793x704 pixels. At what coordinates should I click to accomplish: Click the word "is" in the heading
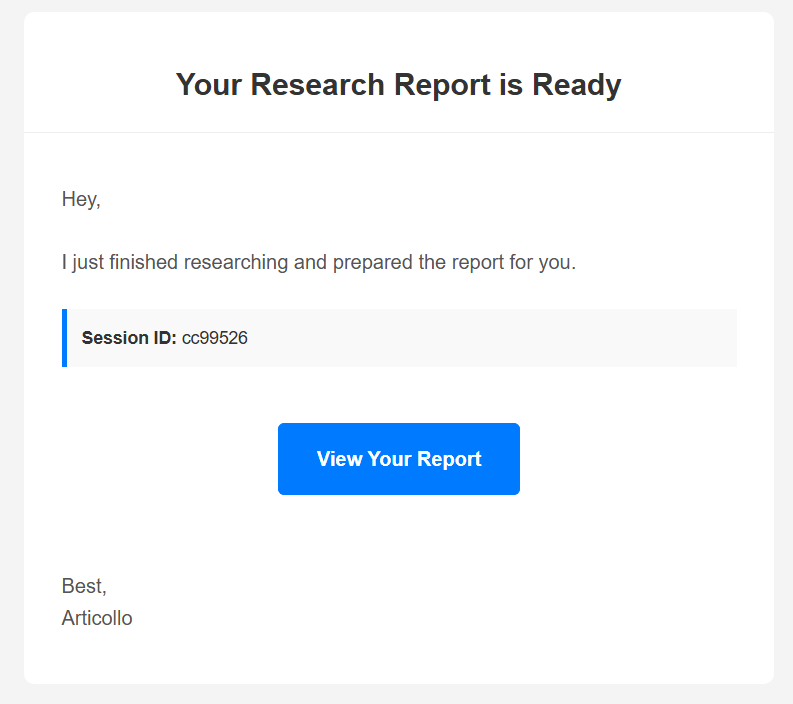[510, 85]
